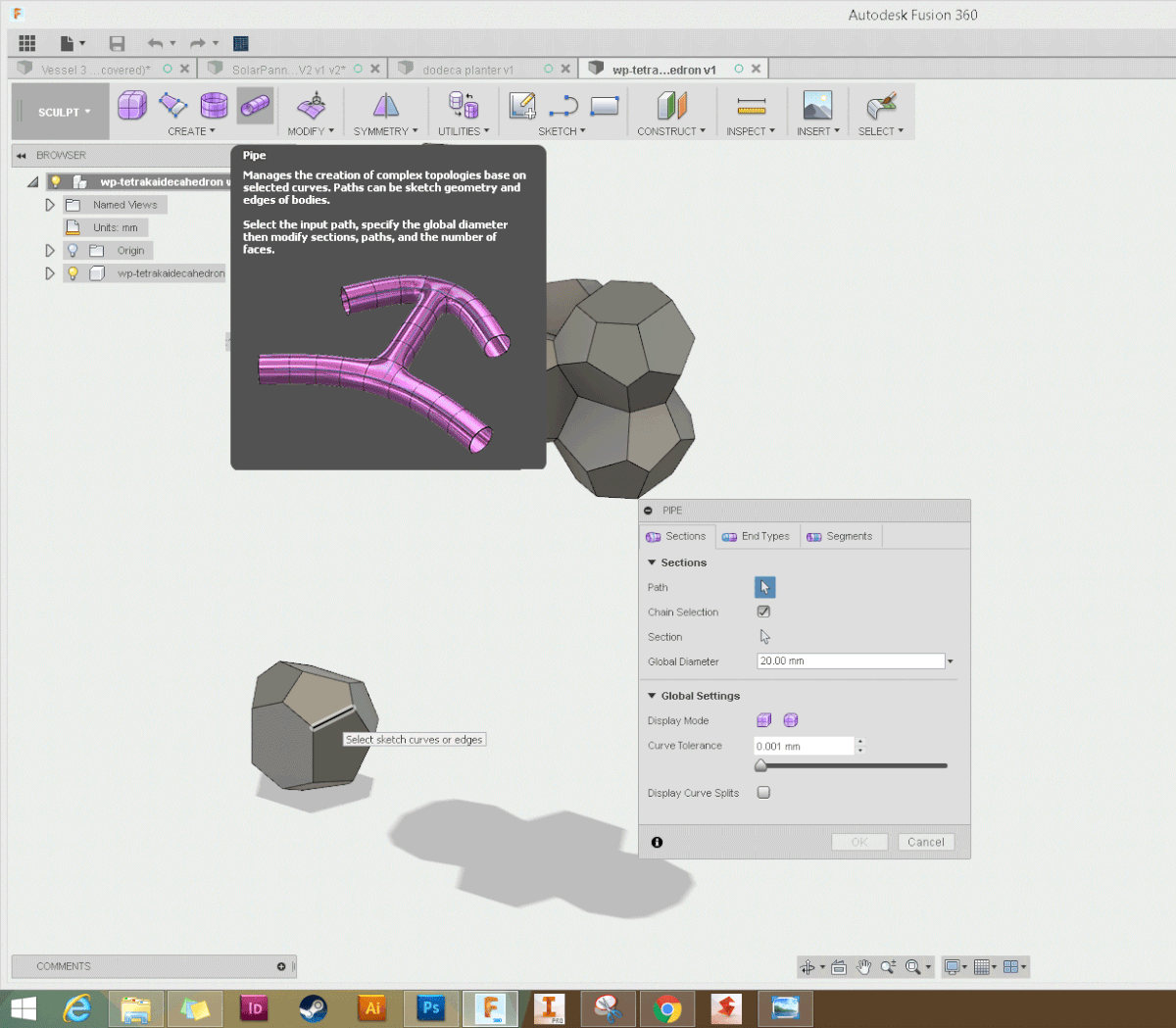Adjust the Curve Tolerance slider
This screenshot has width=1176, height=1028.
[760, 765]
